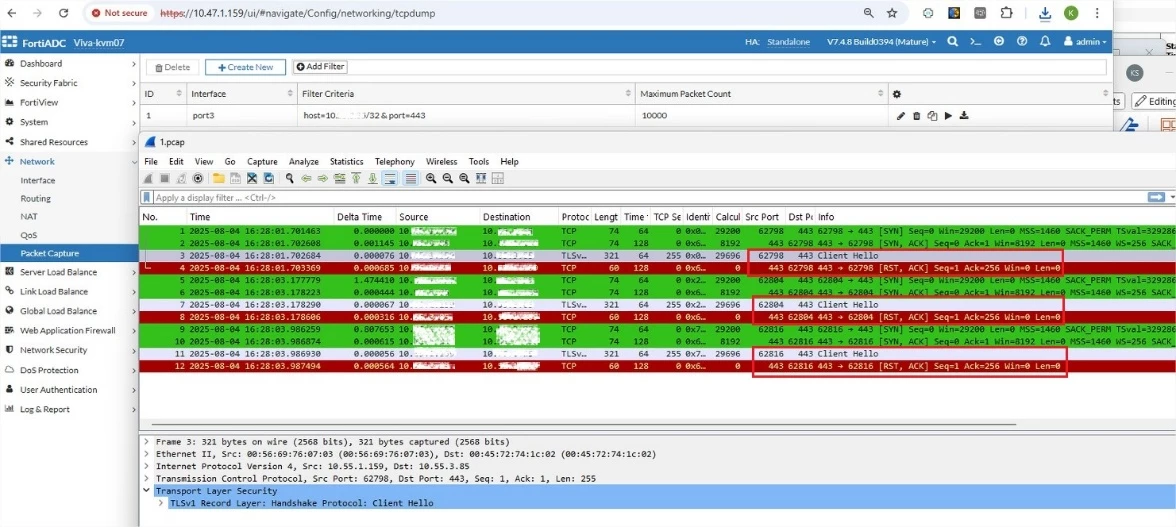Reset Wireshark text to normal size
Screen dimensions: 1176x527
click(464, 178)
